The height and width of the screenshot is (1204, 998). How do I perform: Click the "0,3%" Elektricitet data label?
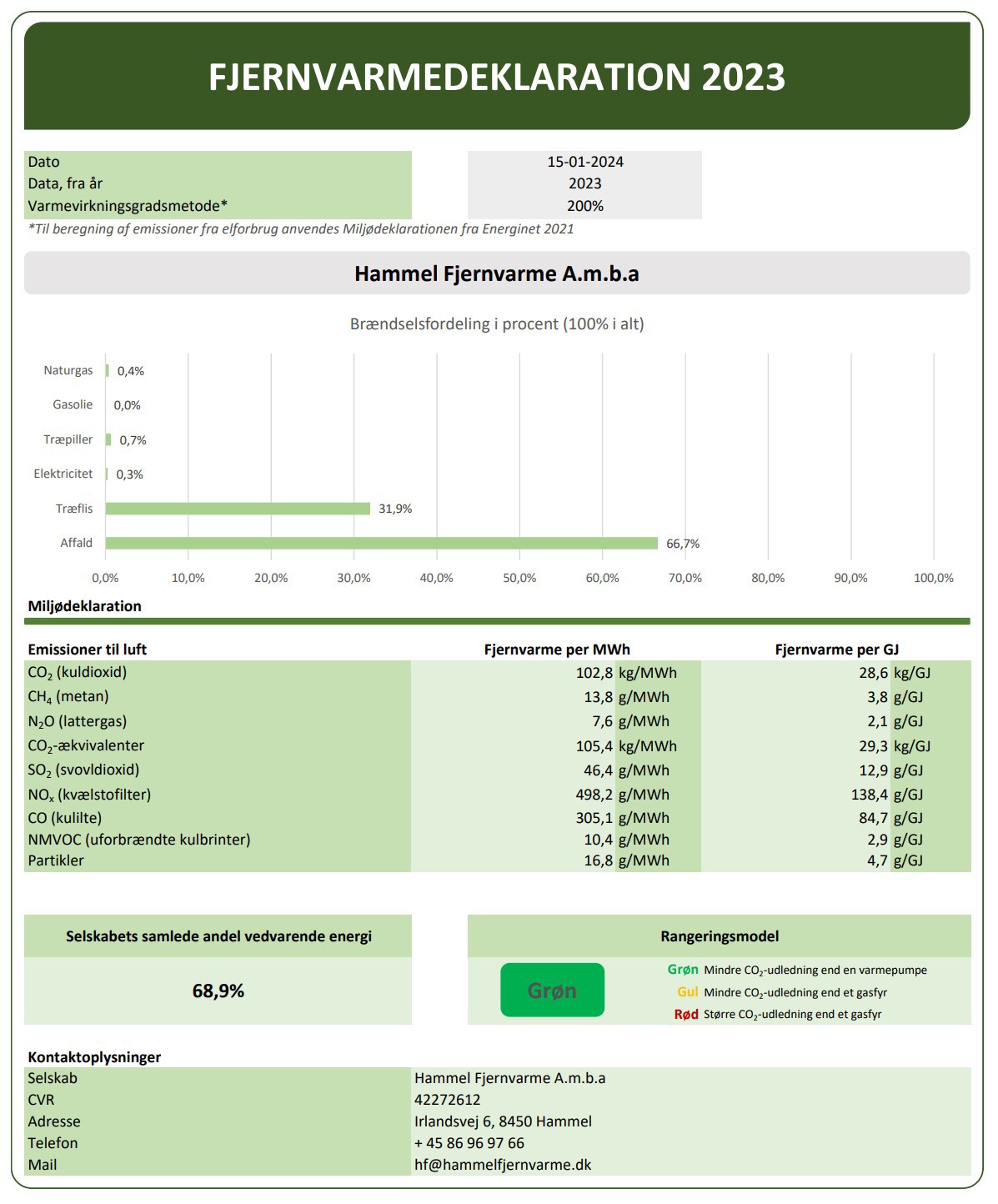(130, 474)
